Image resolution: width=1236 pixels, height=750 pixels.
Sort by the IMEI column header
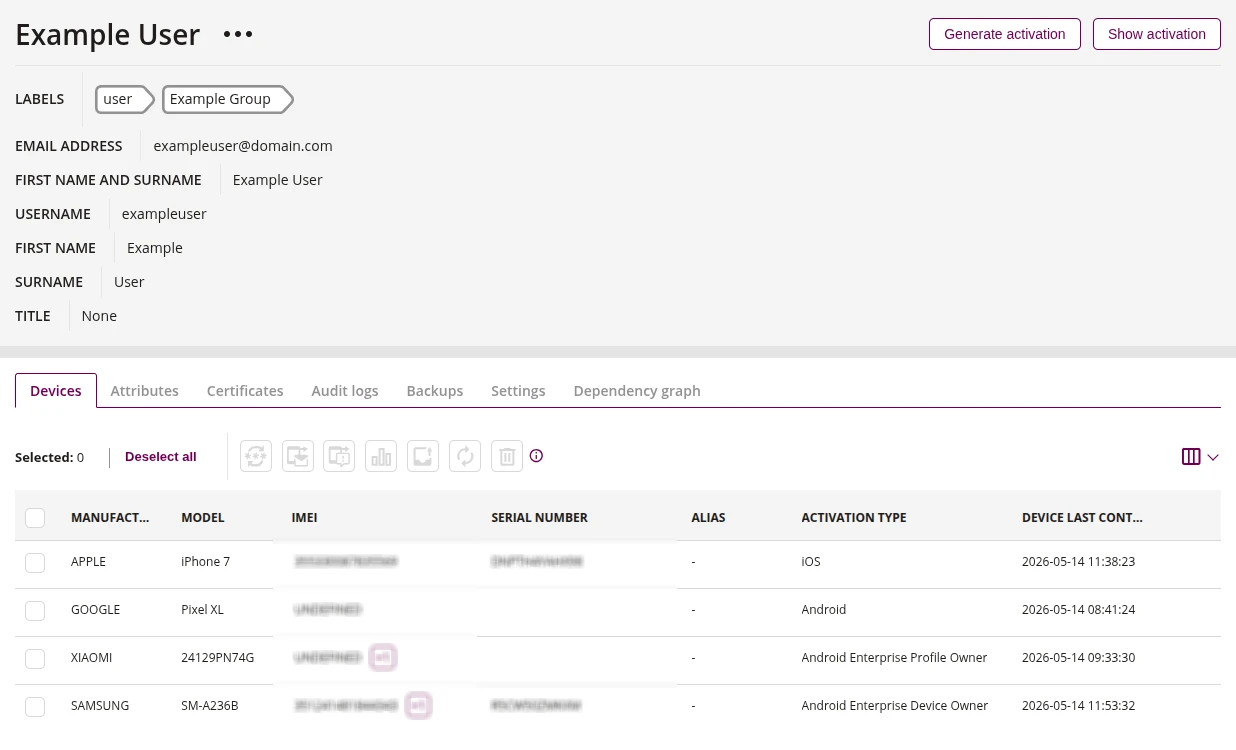click(304, 518)
